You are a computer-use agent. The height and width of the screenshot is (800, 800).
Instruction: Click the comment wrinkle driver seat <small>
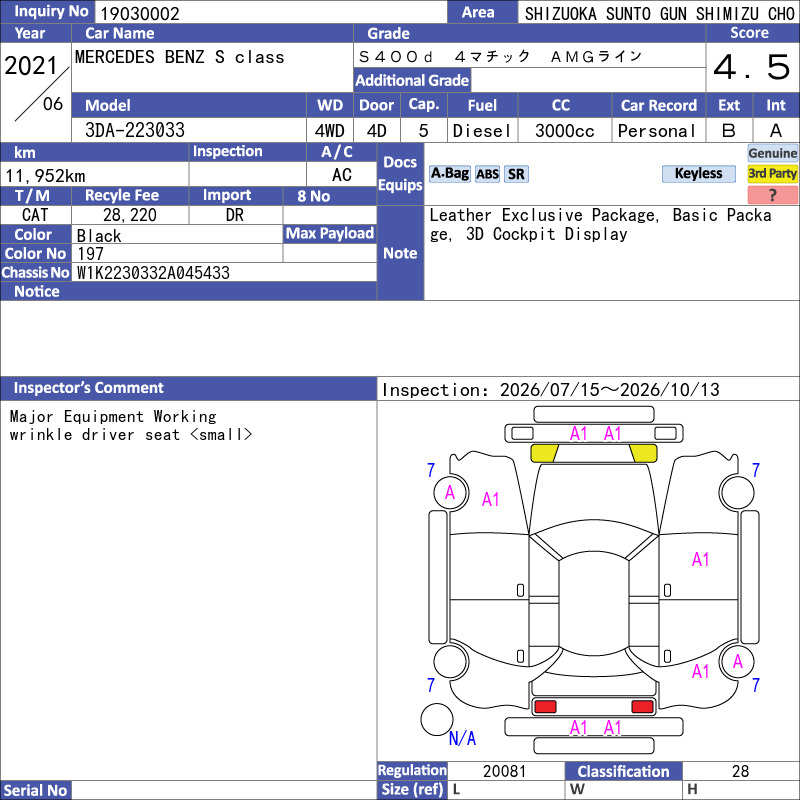point(131,435)
